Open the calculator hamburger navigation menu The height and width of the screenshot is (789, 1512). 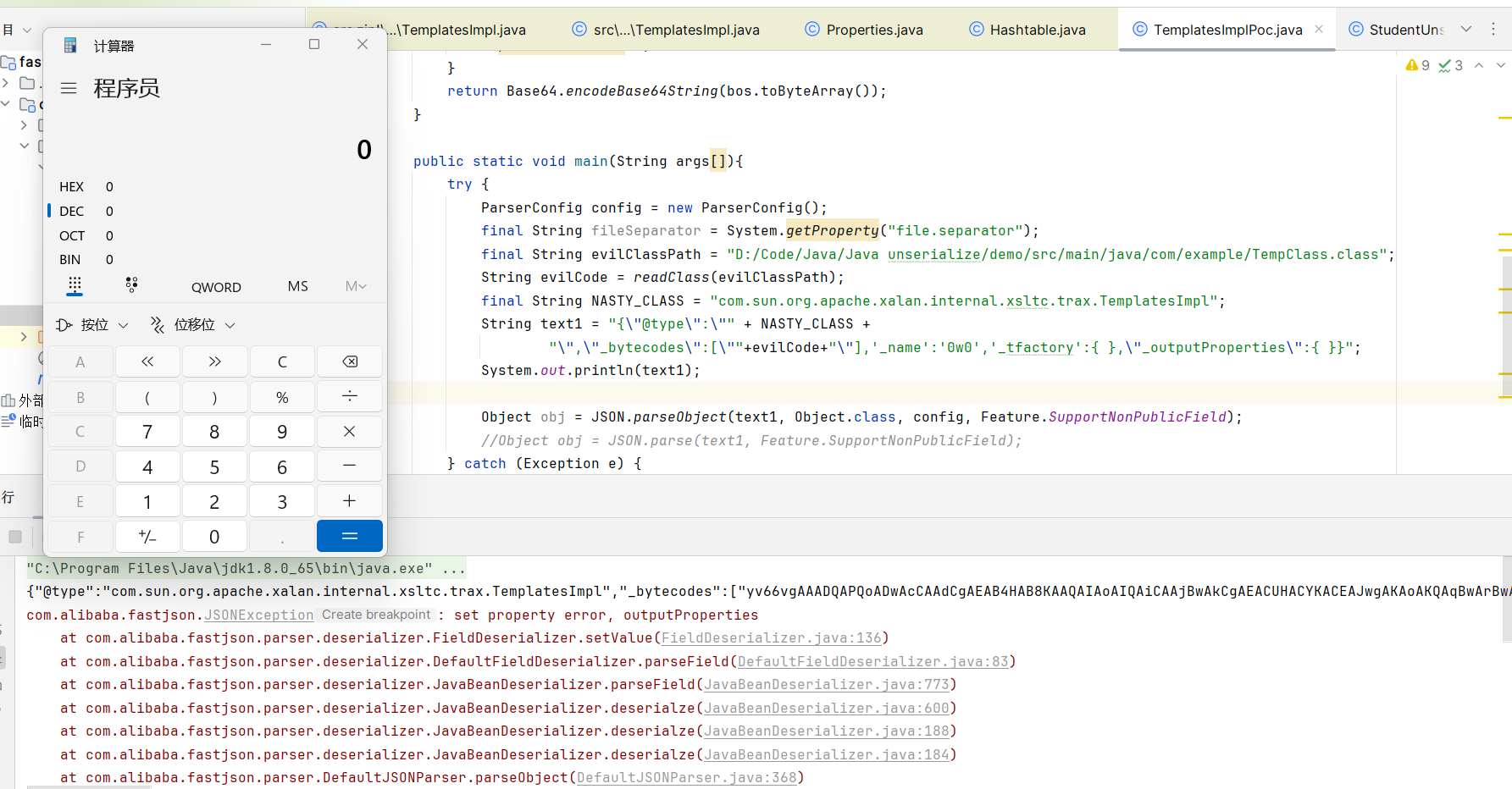tap(69, 88)
